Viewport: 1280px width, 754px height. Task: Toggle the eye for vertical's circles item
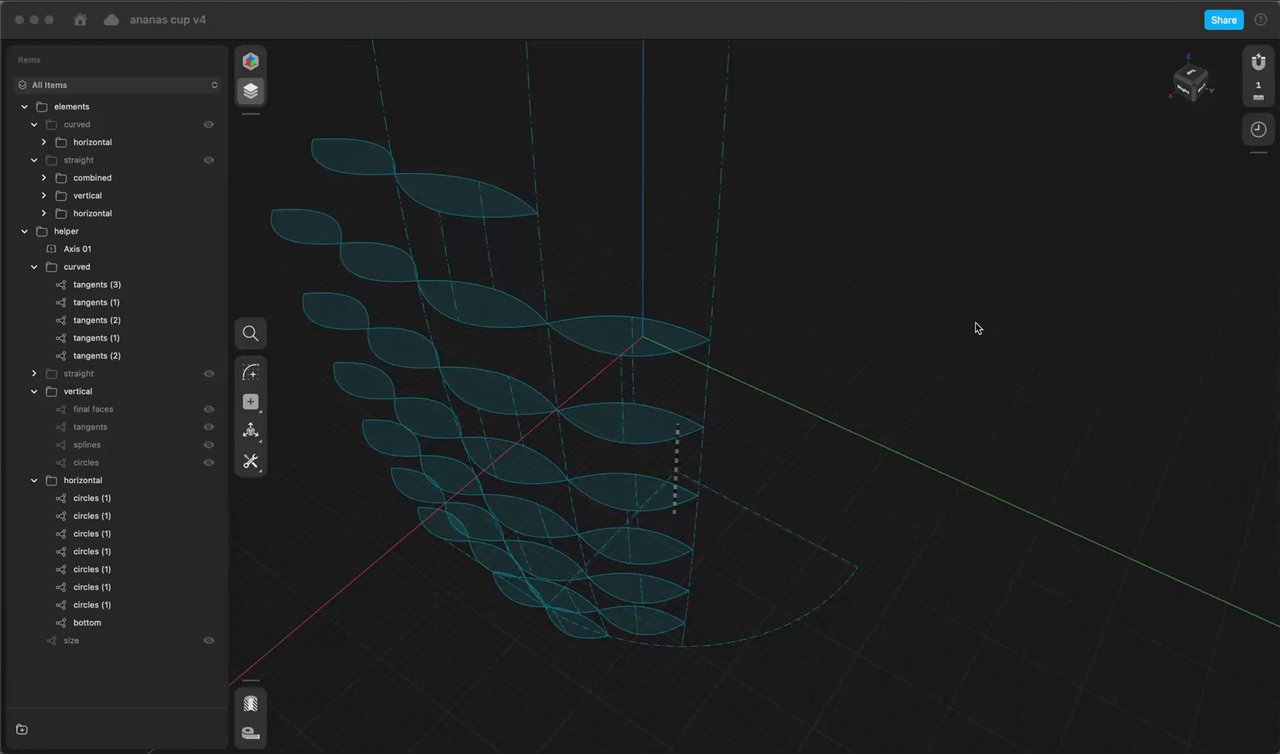pyautogui.click(x=209, y=463)
